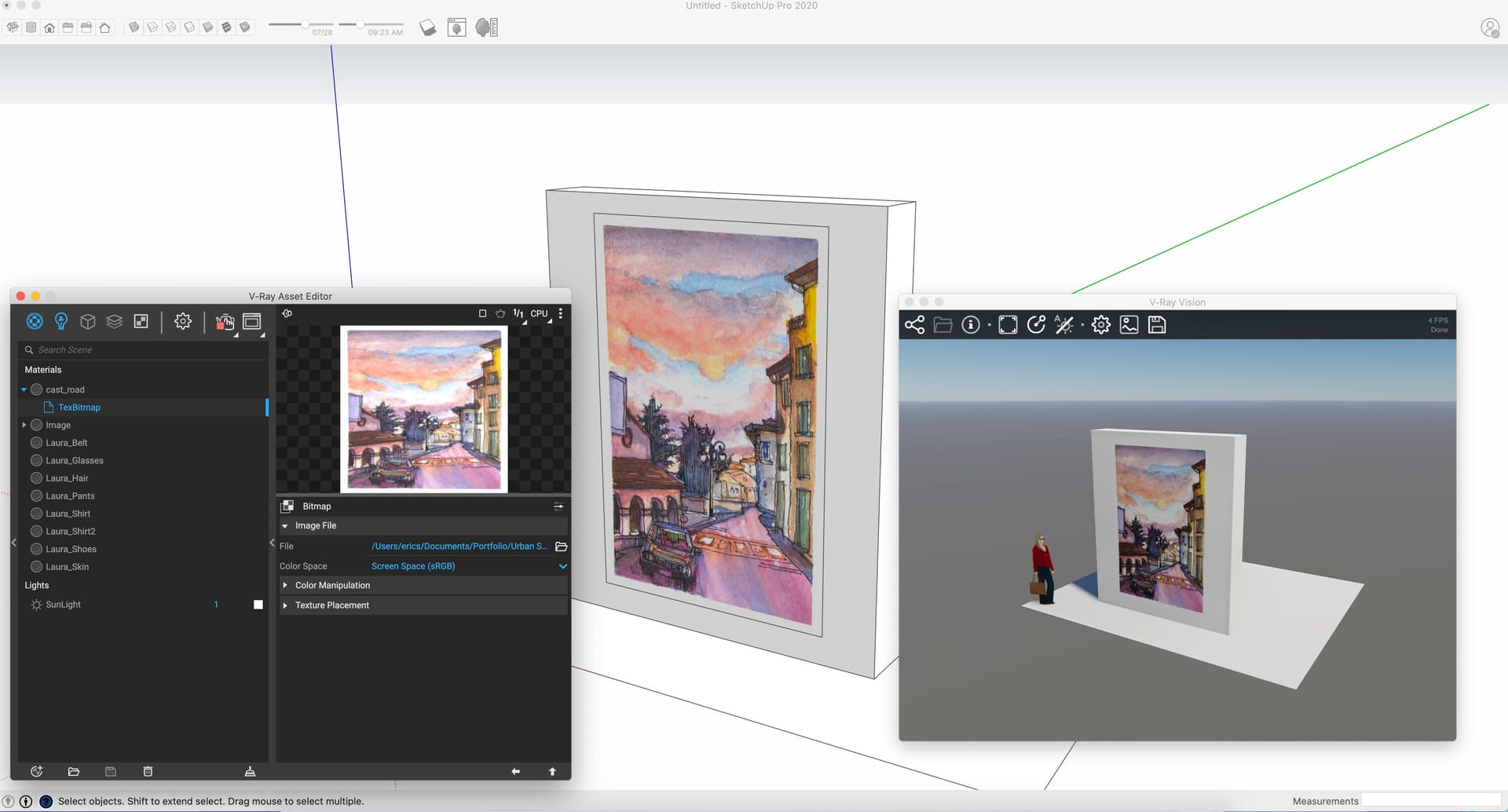1508x812 pixels.
Task: Open the Lights tab (lightbulb icon)
Action: click(61, 321)
